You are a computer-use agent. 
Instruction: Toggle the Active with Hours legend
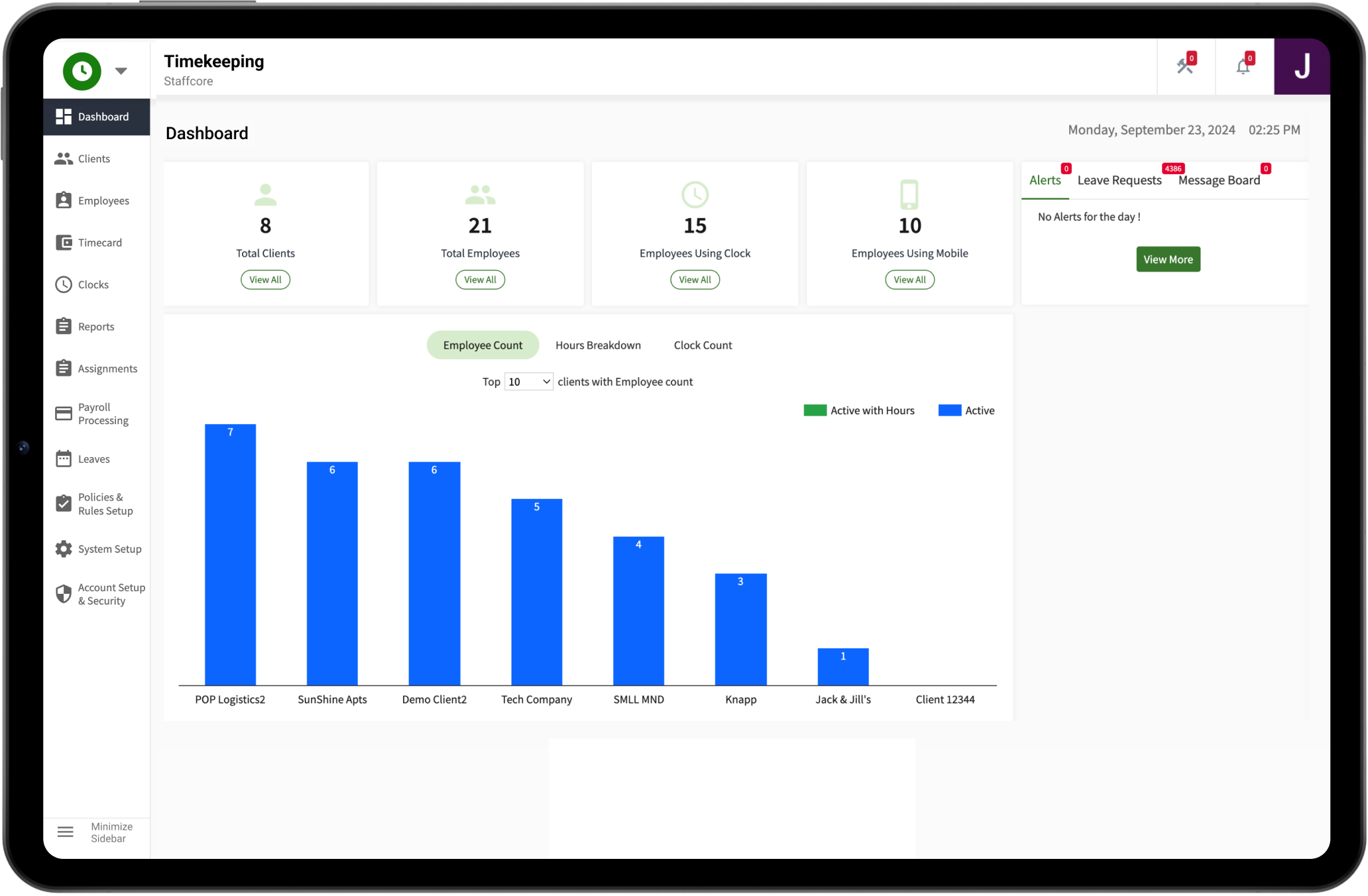[860, 411]
